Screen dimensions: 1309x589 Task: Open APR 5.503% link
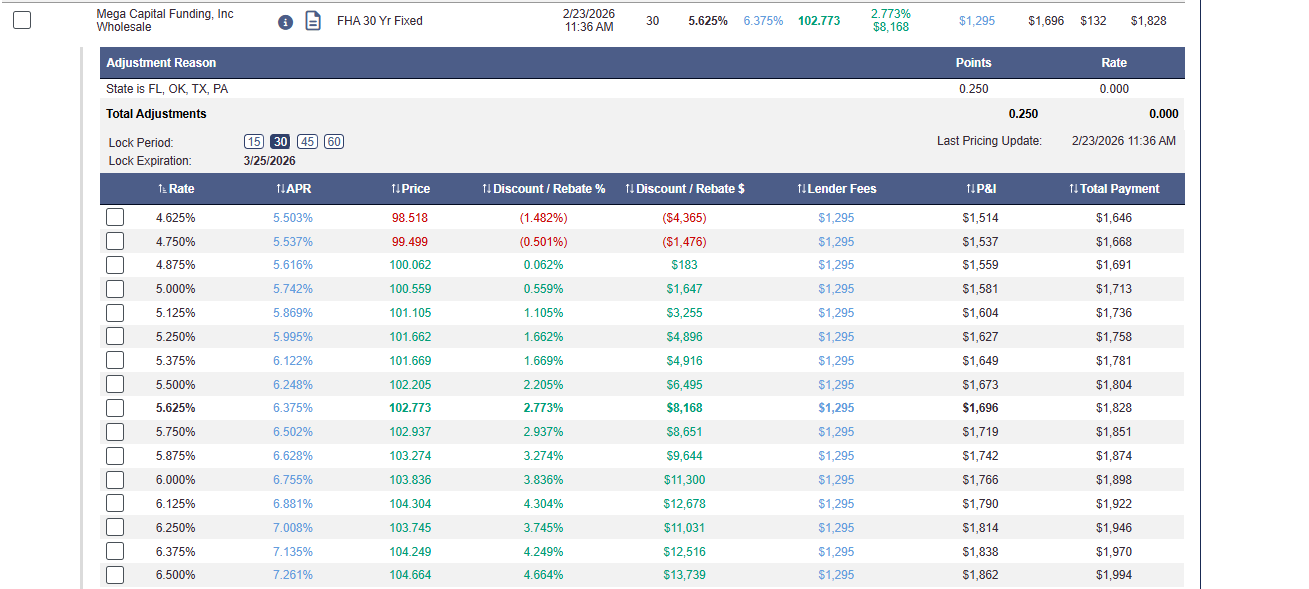point(293,218)
